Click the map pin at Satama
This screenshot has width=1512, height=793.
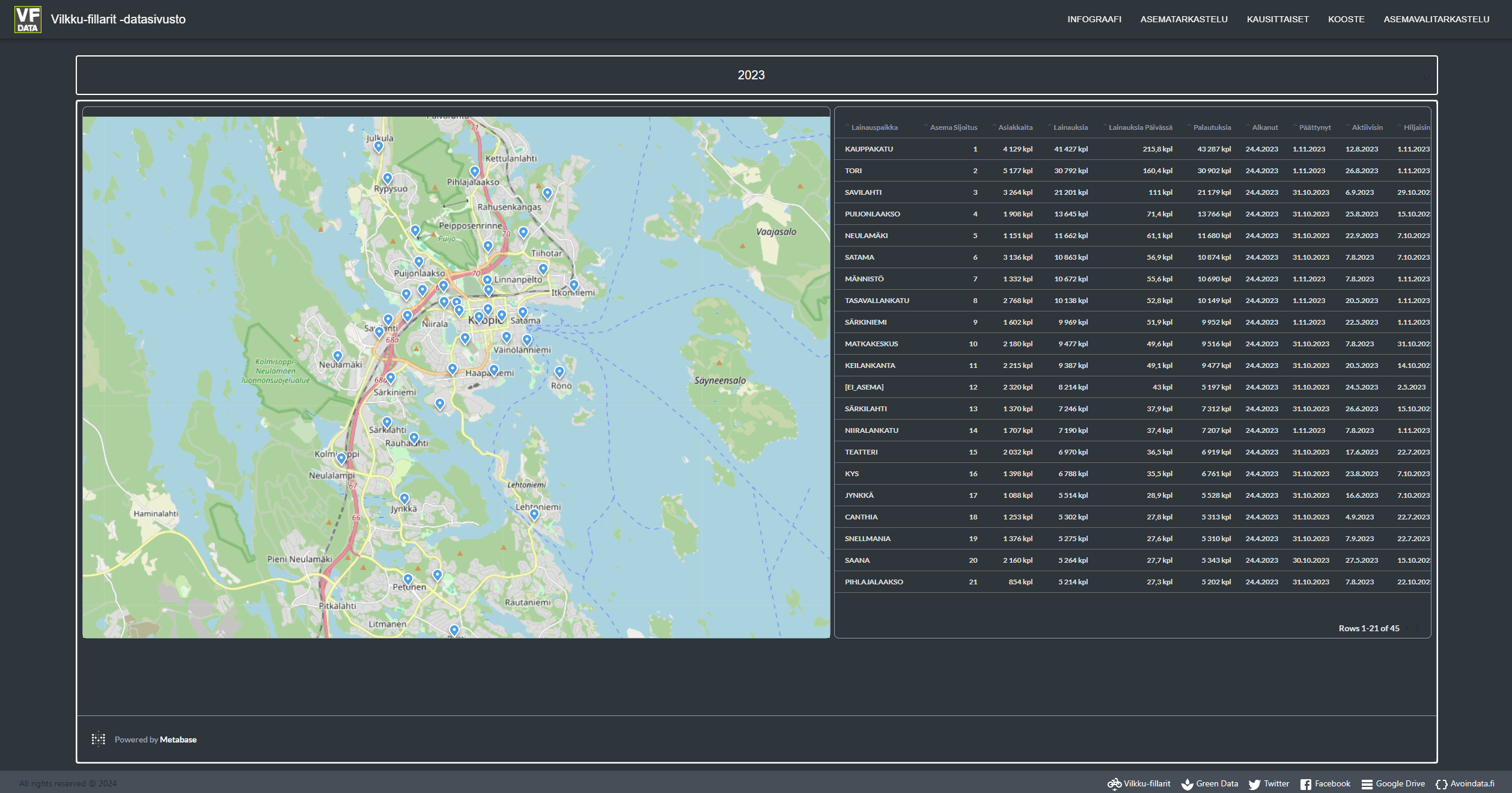pyautogui.click(x=523, y=313)
